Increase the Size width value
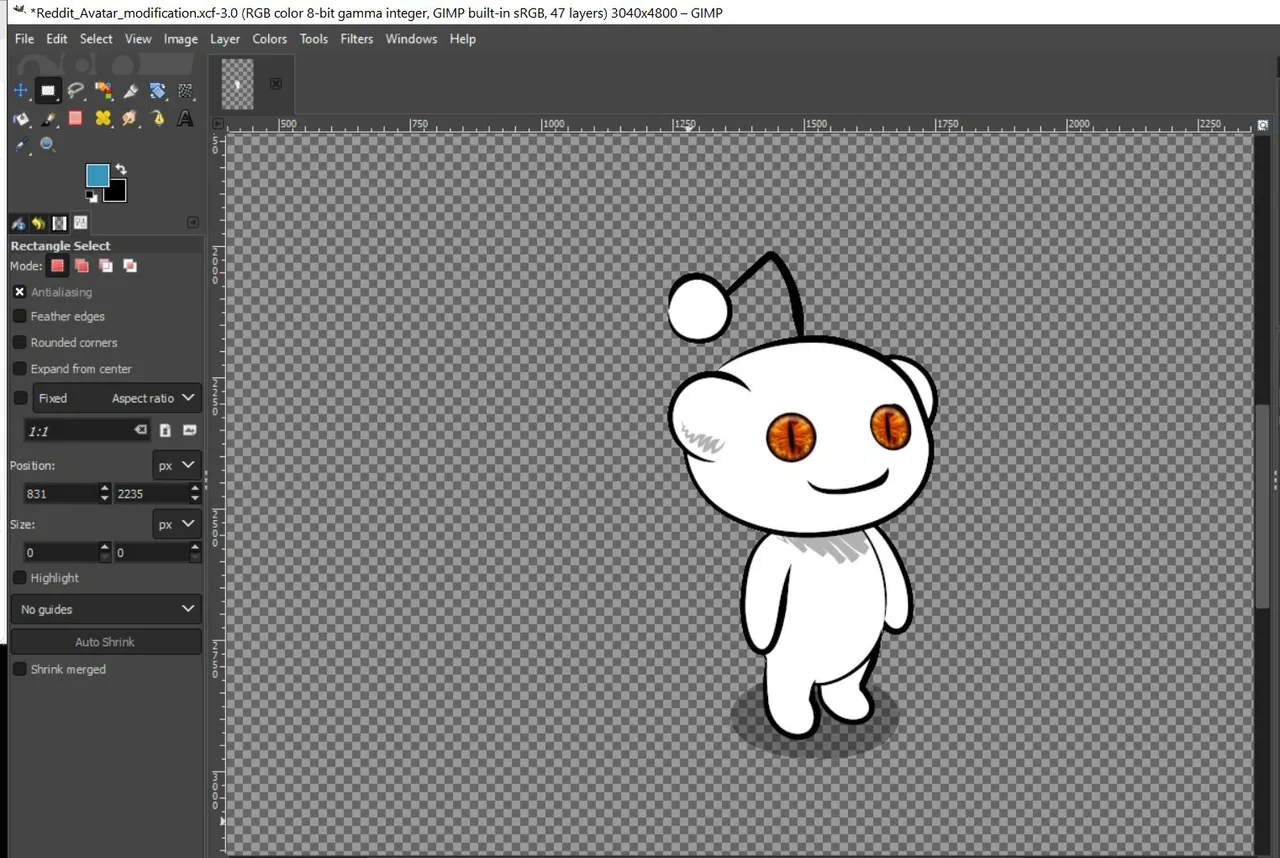1280x858 pixels. pyautogui.click(x=105, y=548)
